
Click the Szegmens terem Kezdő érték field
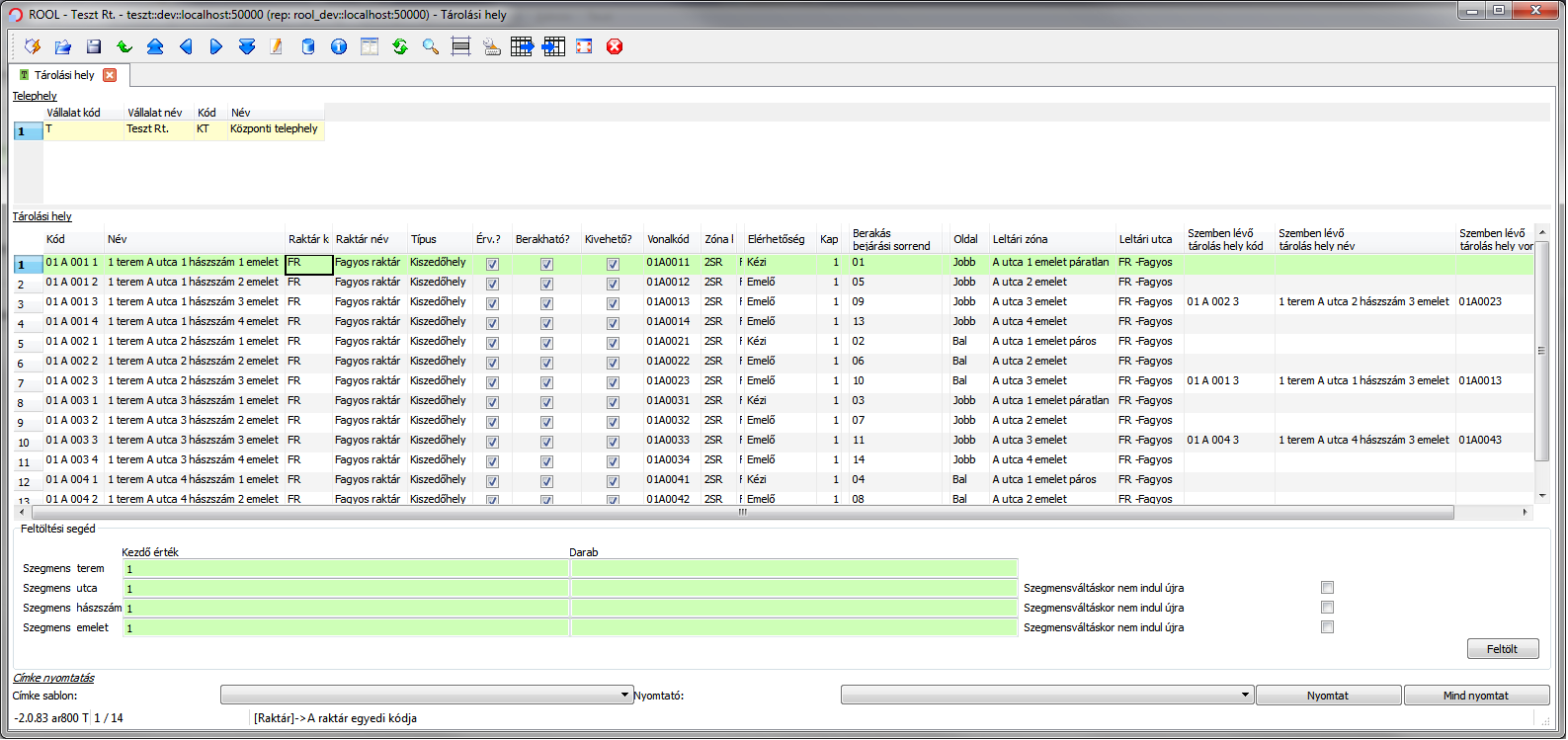click(x=345, y=568)
